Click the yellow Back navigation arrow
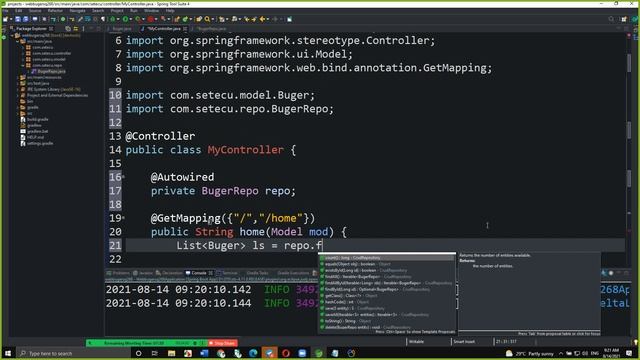This screenshot has height=360, width=640. [262, 19]
